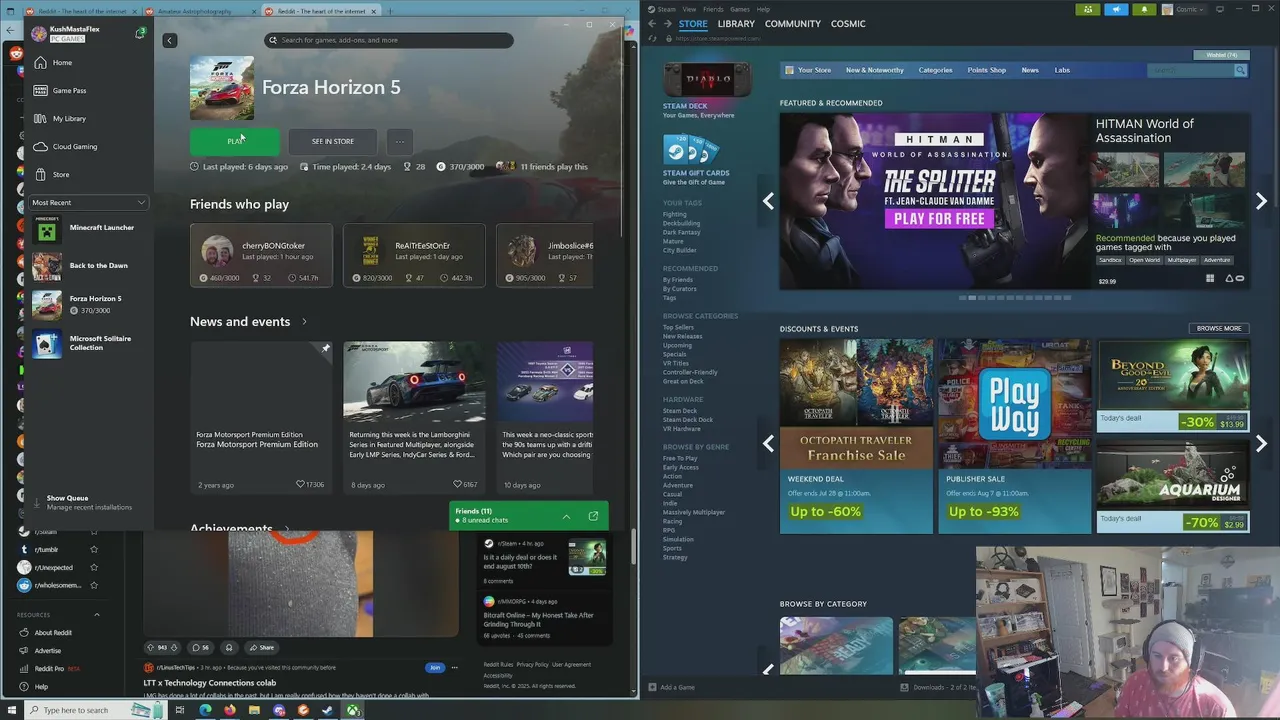Pop out the Xbox Friends chat panel
Viewport: 1280px width, 720px height.
593,516
